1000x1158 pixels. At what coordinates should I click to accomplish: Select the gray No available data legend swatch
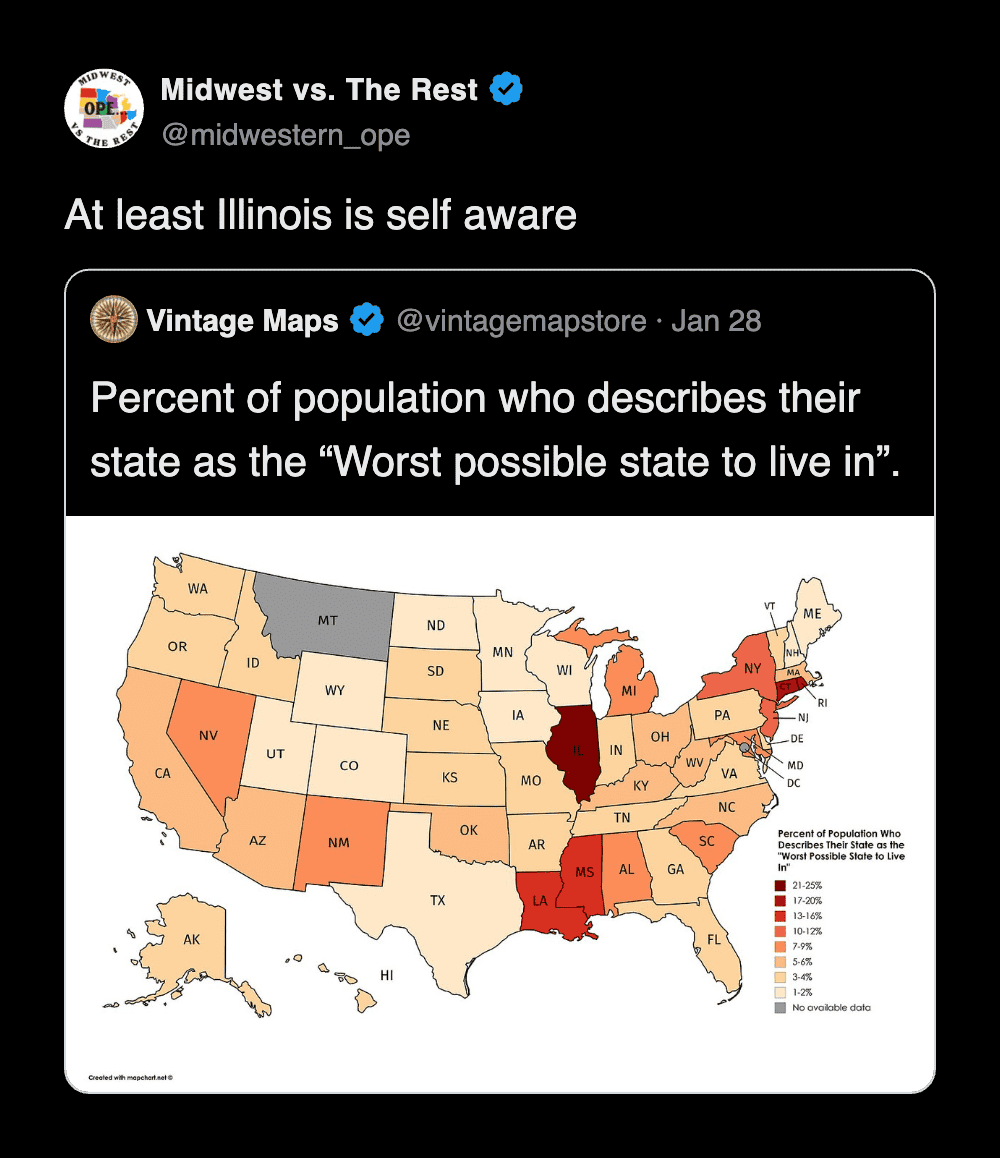click(780, 1007)
